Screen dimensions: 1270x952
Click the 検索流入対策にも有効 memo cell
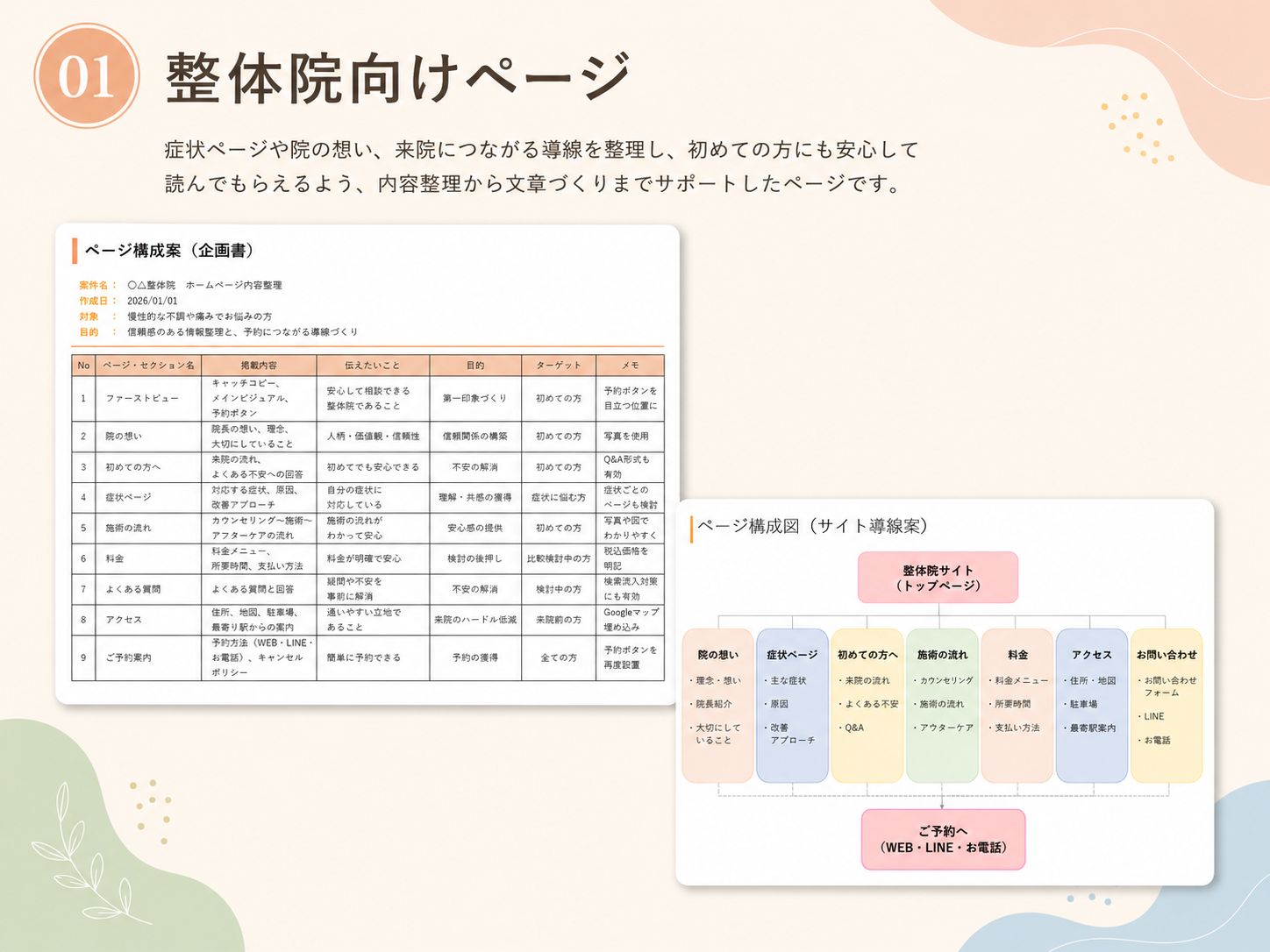(630, 588)
